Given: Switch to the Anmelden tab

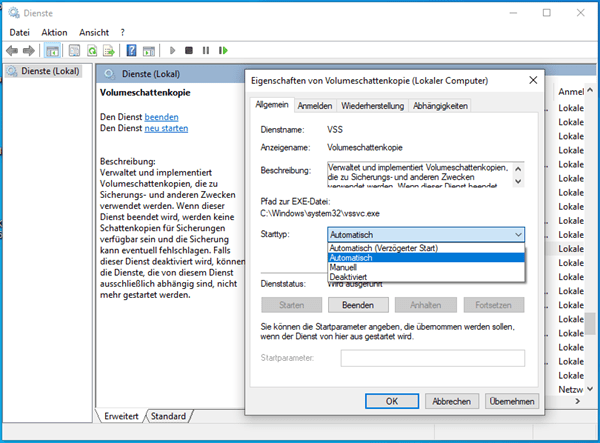Looking at the screenshot, I should (x=315, y=106).
